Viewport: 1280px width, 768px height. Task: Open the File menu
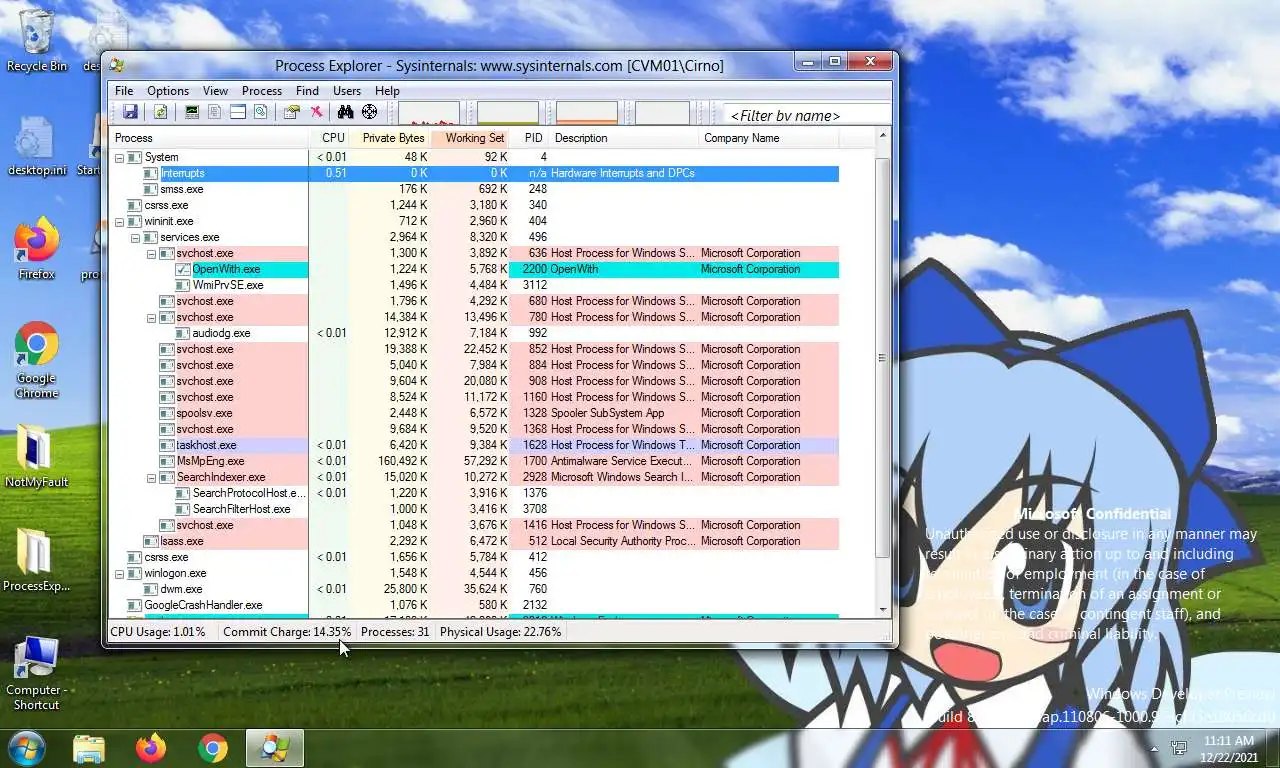[124, 90]
